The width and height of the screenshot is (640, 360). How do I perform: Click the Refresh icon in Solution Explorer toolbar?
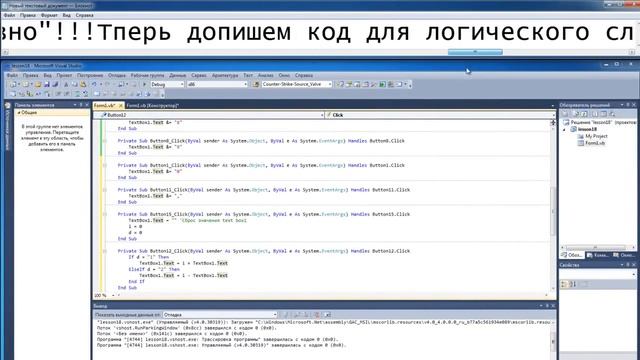(x=584, y=114)
